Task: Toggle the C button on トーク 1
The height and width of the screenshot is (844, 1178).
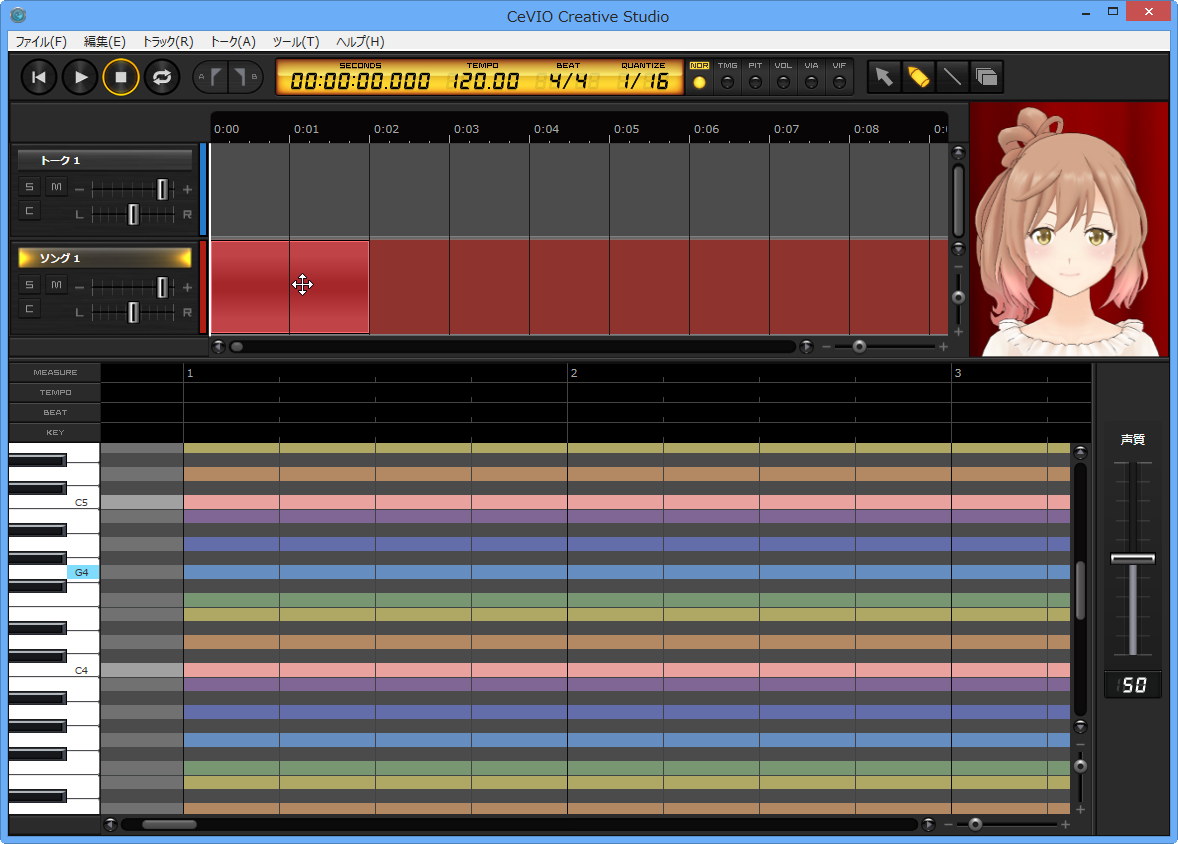Action: [29, 210]
